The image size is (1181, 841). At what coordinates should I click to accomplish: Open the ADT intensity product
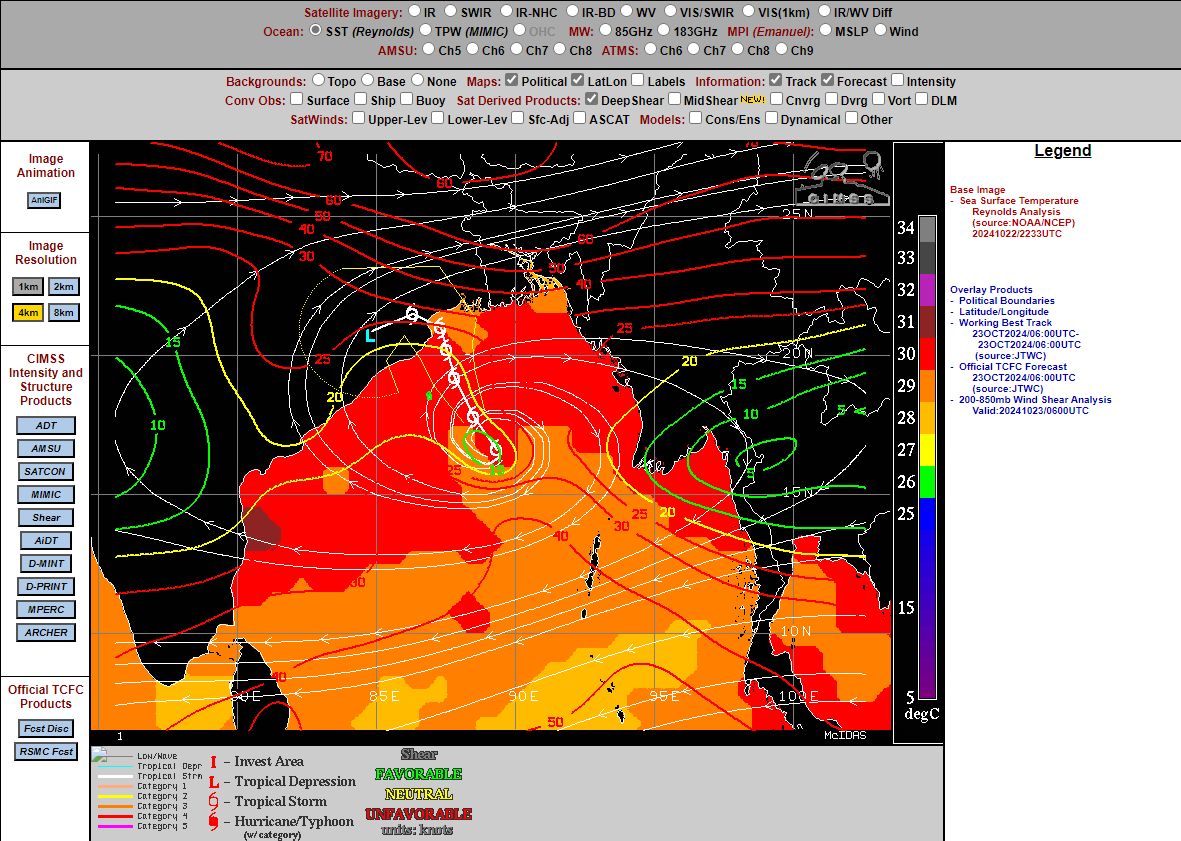[46, 425]
